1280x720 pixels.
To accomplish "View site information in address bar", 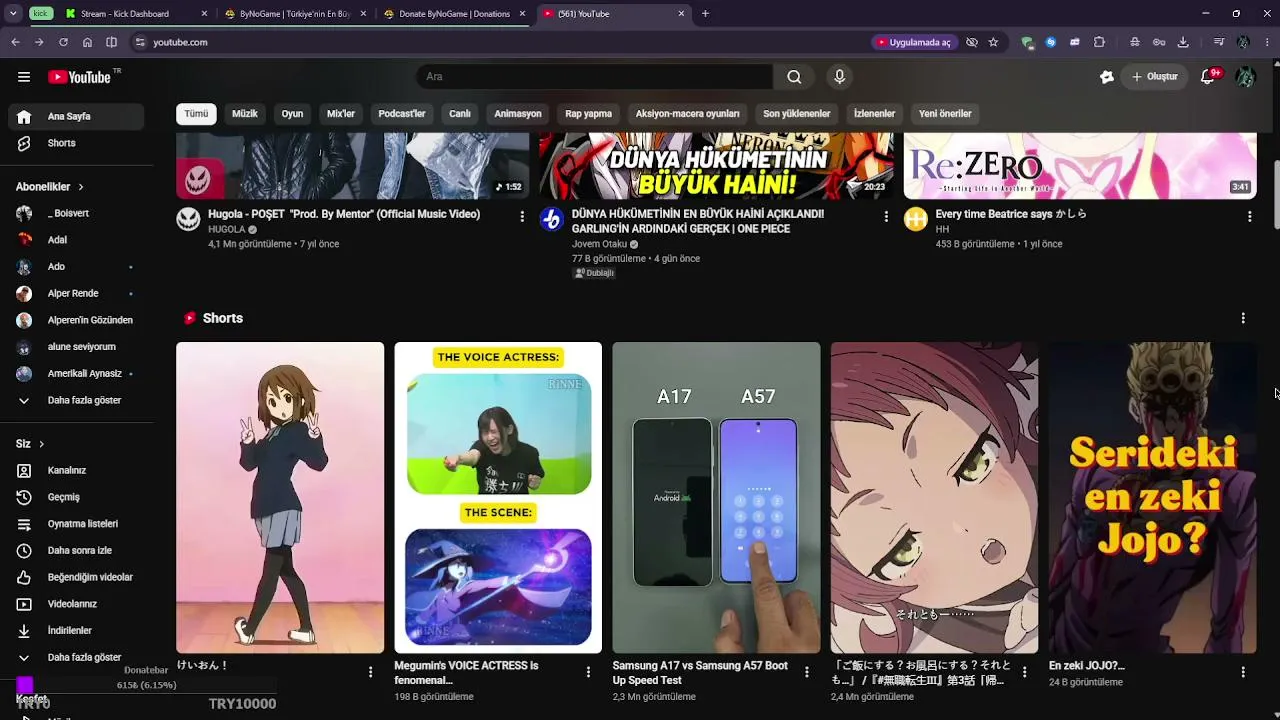I will [x=140, y=42].
